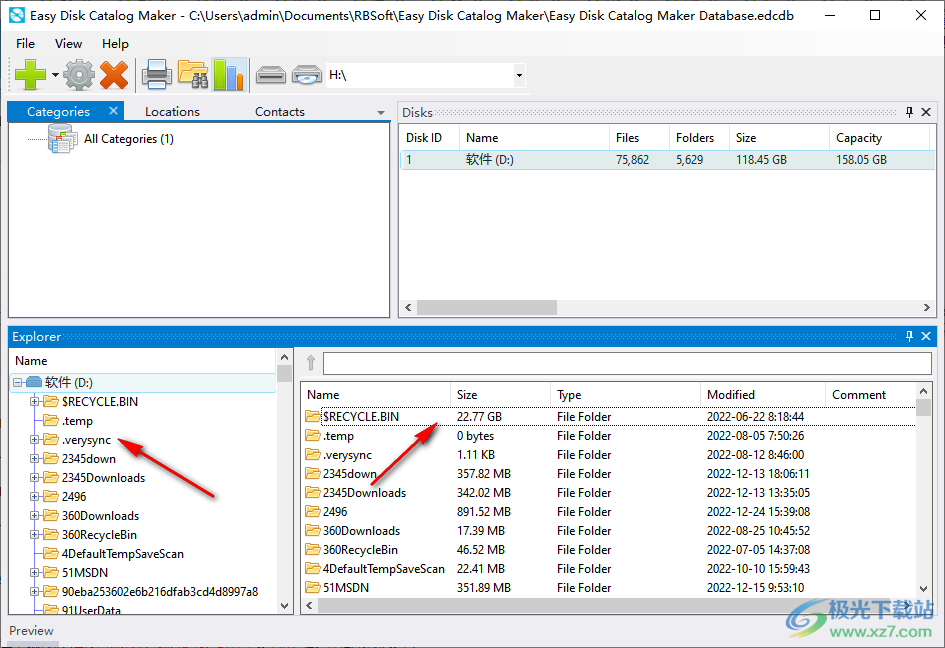
Task: Click the Explorer path input field
Action: 627,363
